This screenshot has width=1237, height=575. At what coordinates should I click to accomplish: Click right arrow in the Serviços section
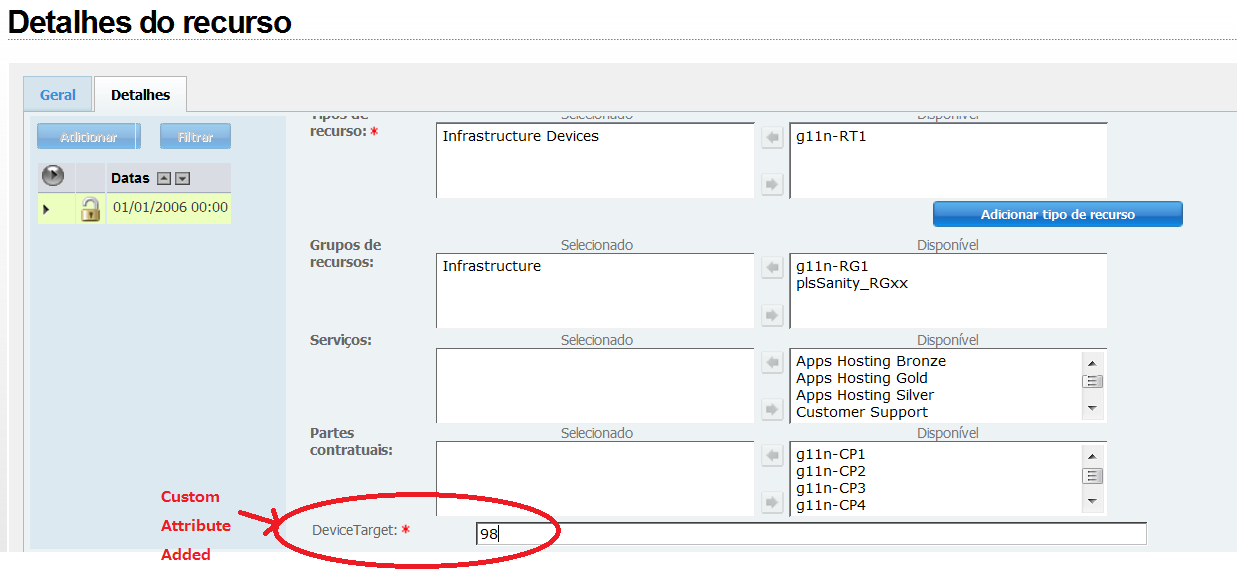(772, 409)
